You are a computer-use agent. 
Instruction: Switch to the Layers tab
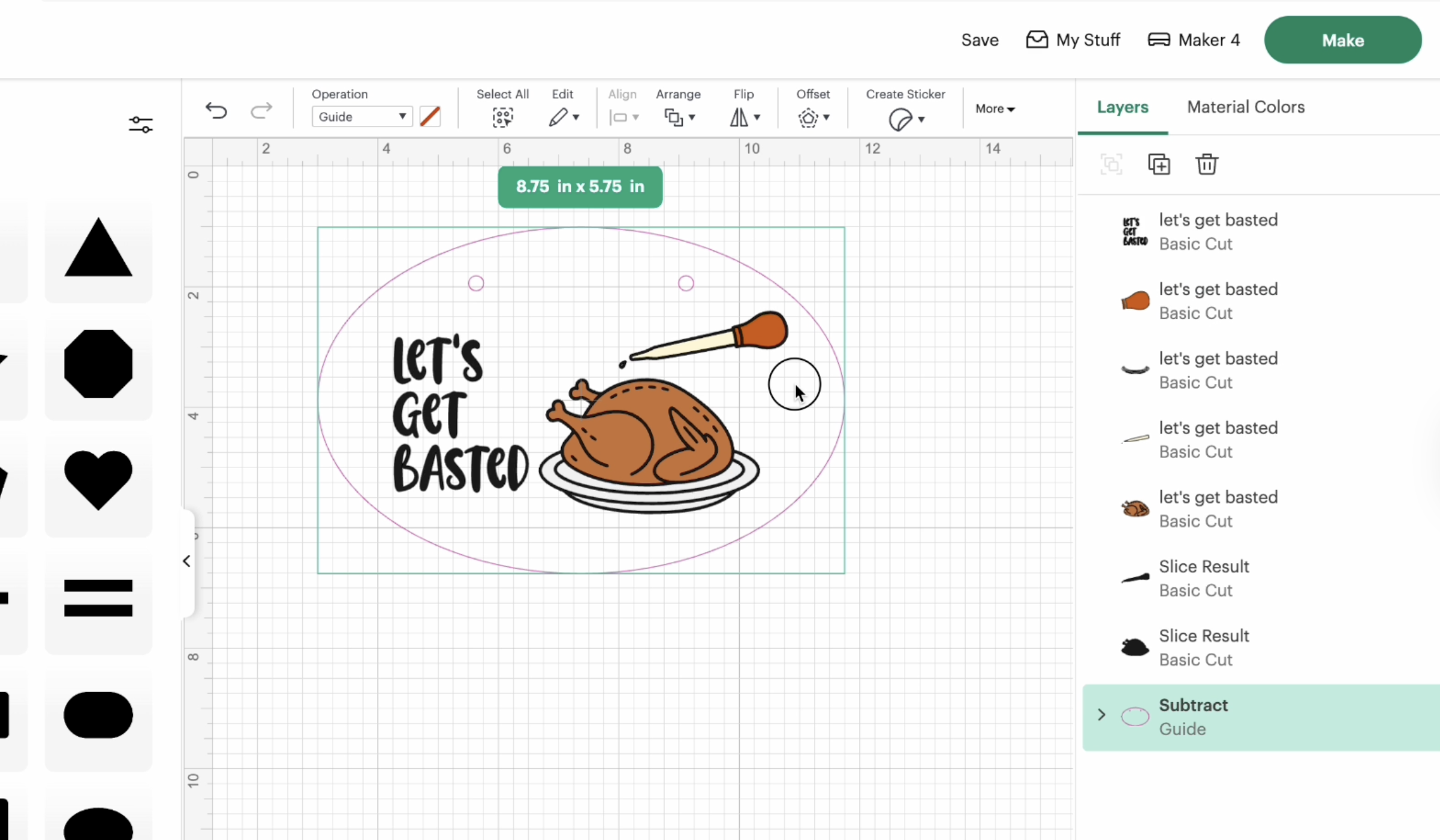1122,107
